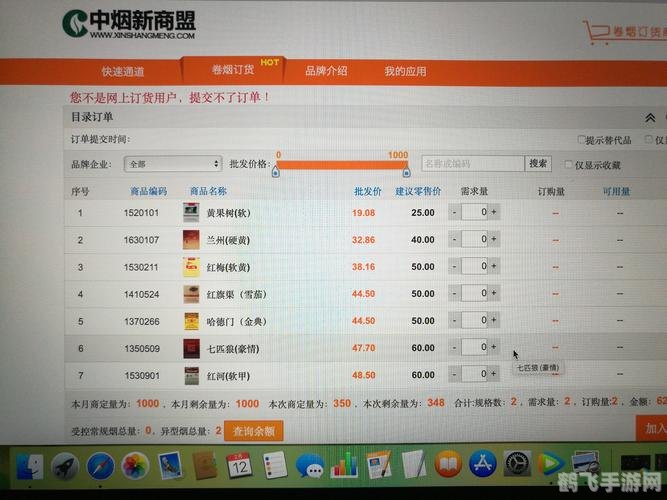
Task: Decrease quantity for 黄果树(软) with minus
Action: [454, 212]
